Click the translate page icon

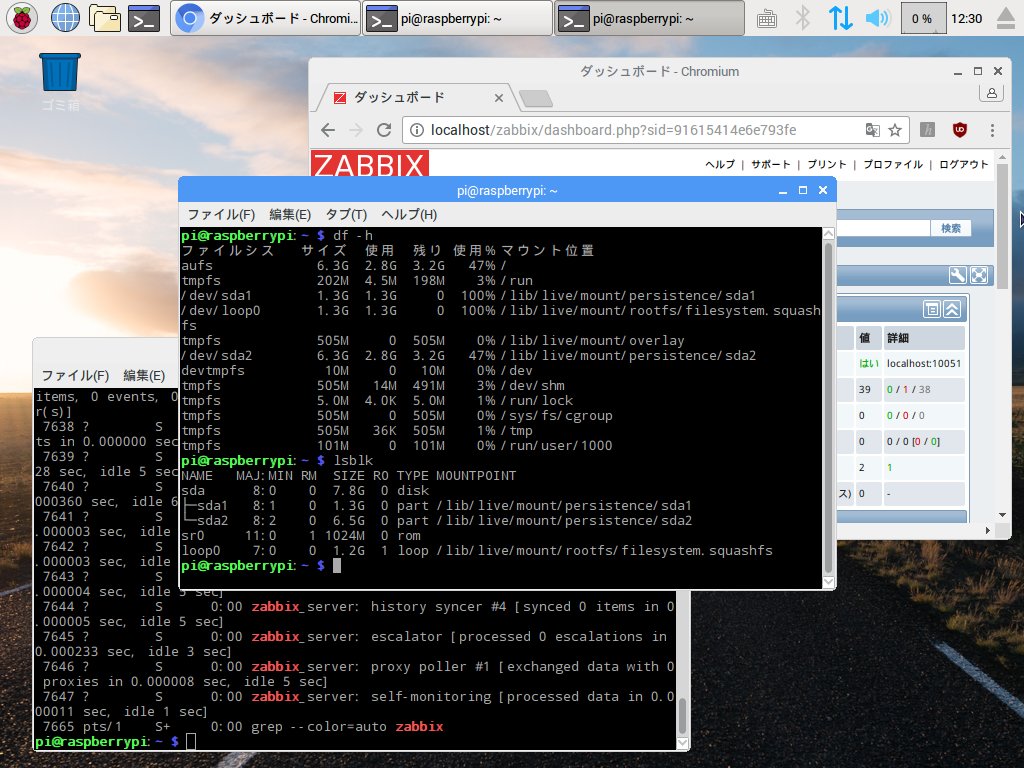(x=872, y=130)
